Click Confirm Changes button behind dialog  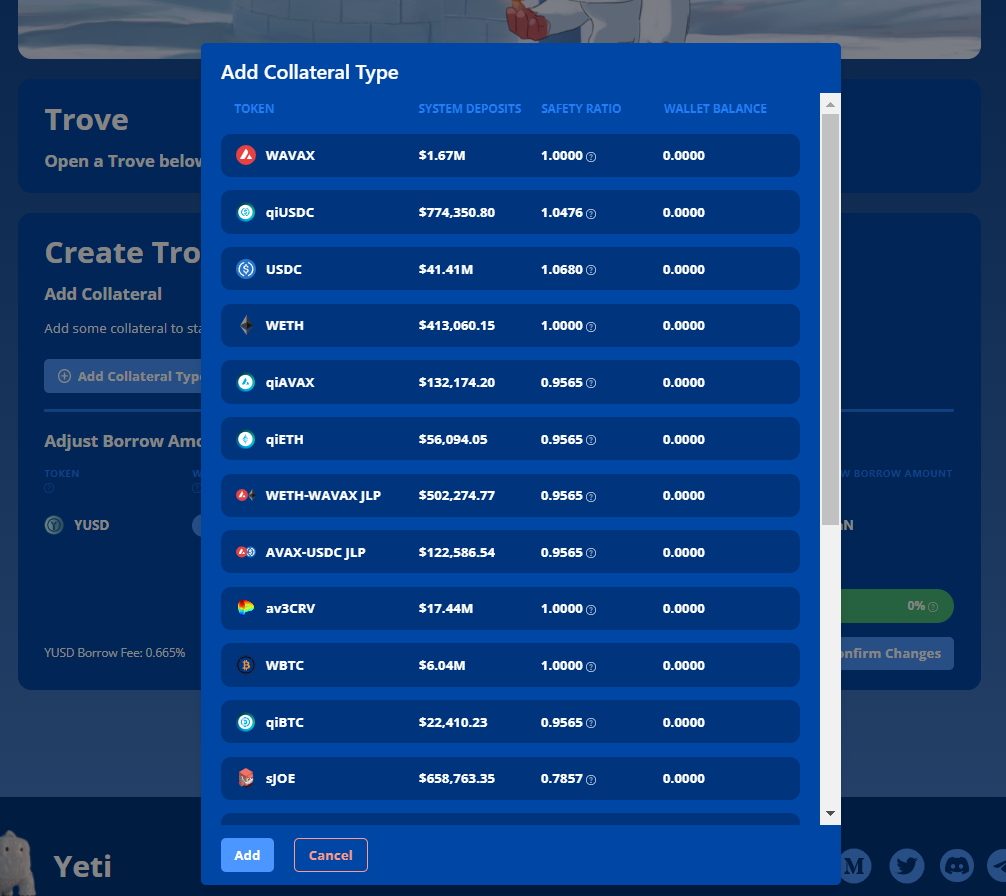[x=897, y=654]
